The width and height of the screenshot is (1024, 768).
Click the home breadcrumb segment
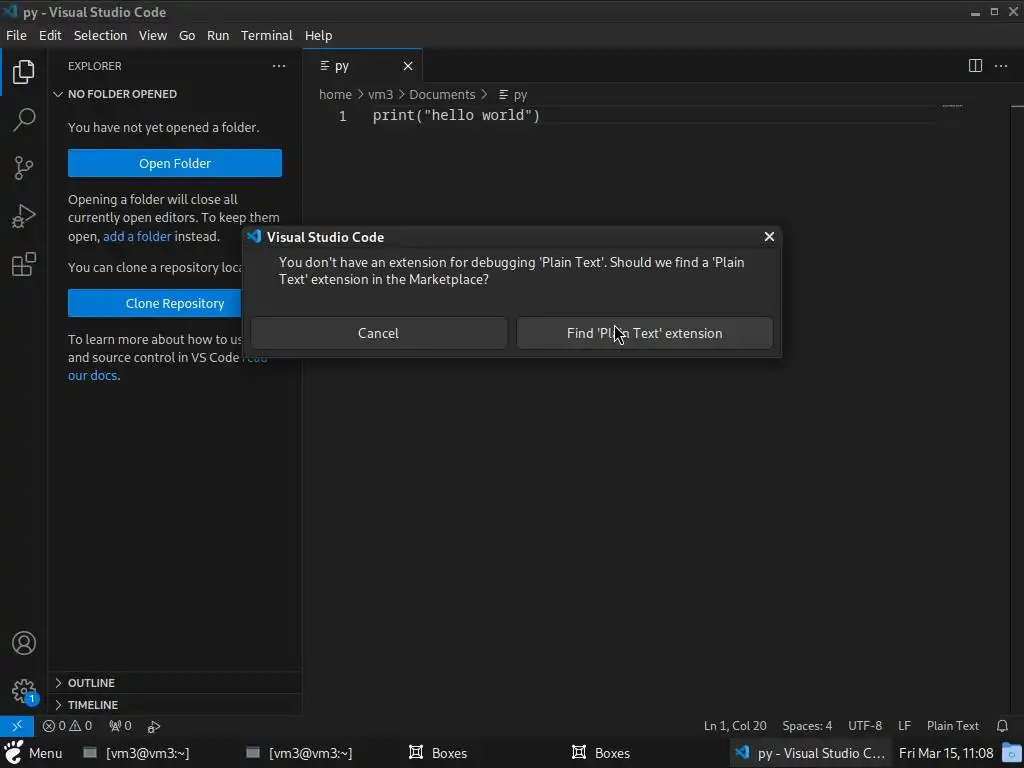pos(335,95)
